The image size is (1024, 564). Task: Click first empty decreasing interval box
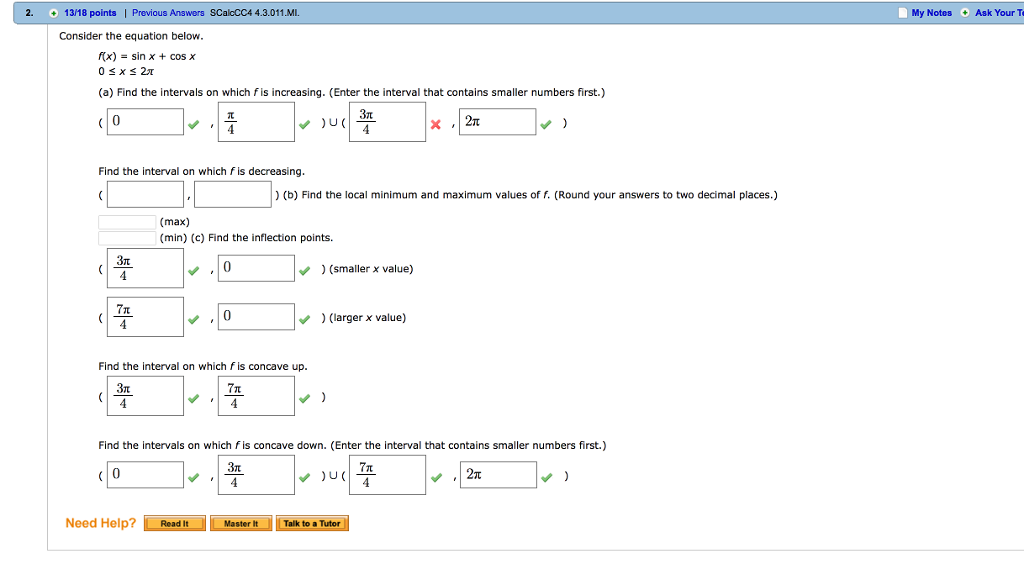click(x=145, y=195)
